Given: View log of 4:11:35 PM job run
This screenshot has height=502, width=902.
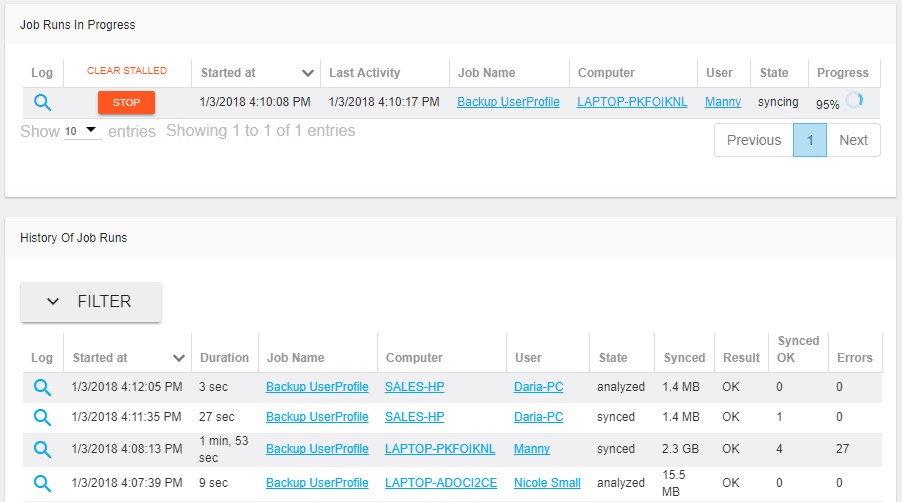Looking at the screenshot, I should [42, 417].
